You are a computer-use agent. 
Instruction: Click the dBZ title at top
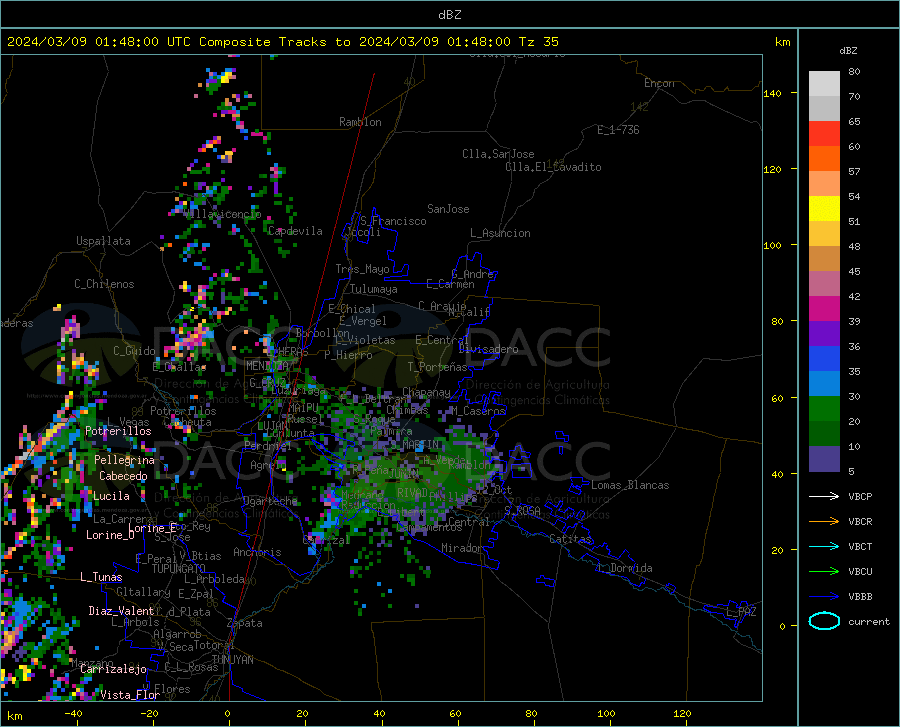coord(449,15)
